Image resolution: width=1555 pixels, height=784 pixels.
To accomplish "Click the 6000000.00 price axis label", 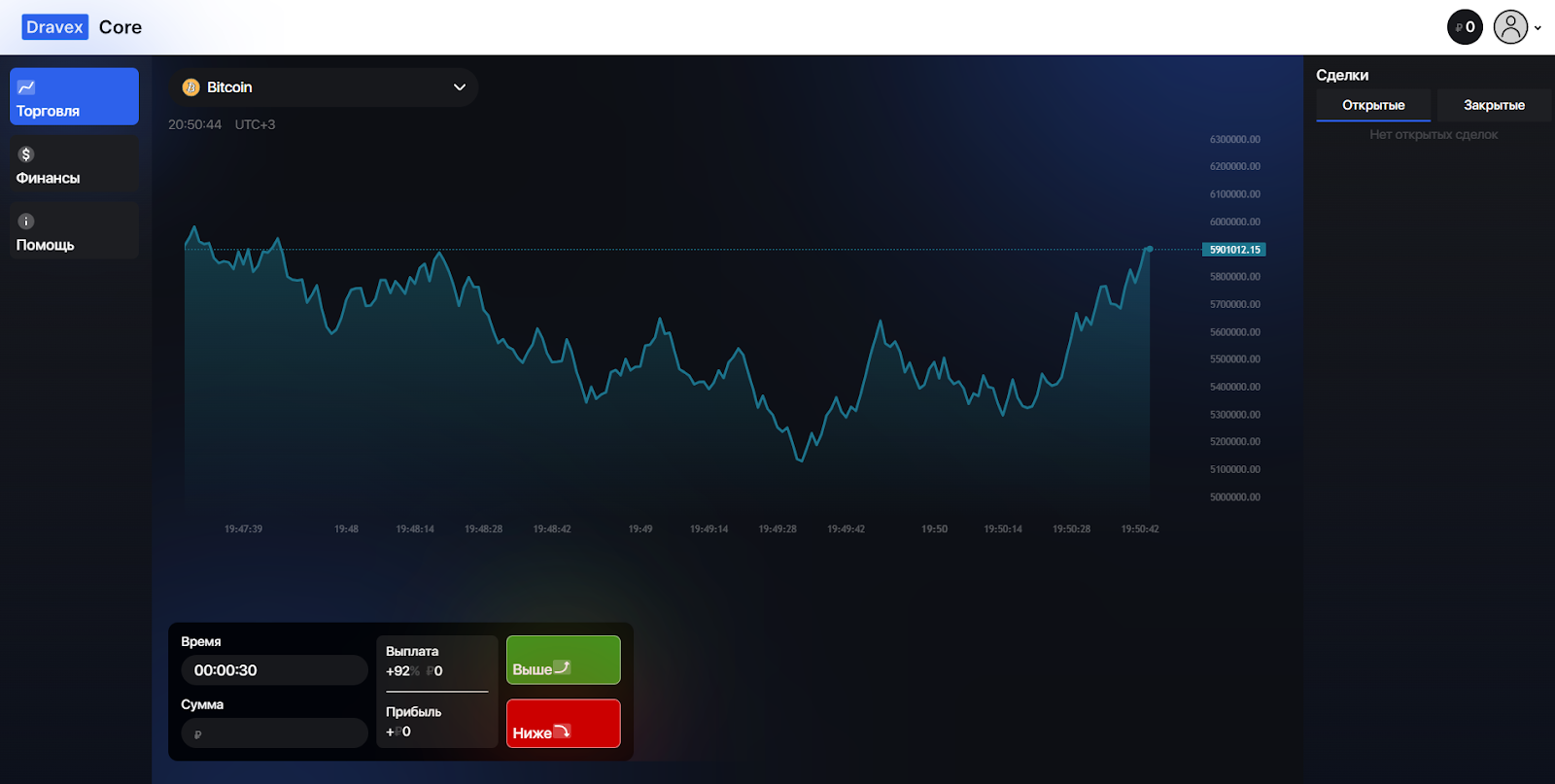I will coord(1235,222).
